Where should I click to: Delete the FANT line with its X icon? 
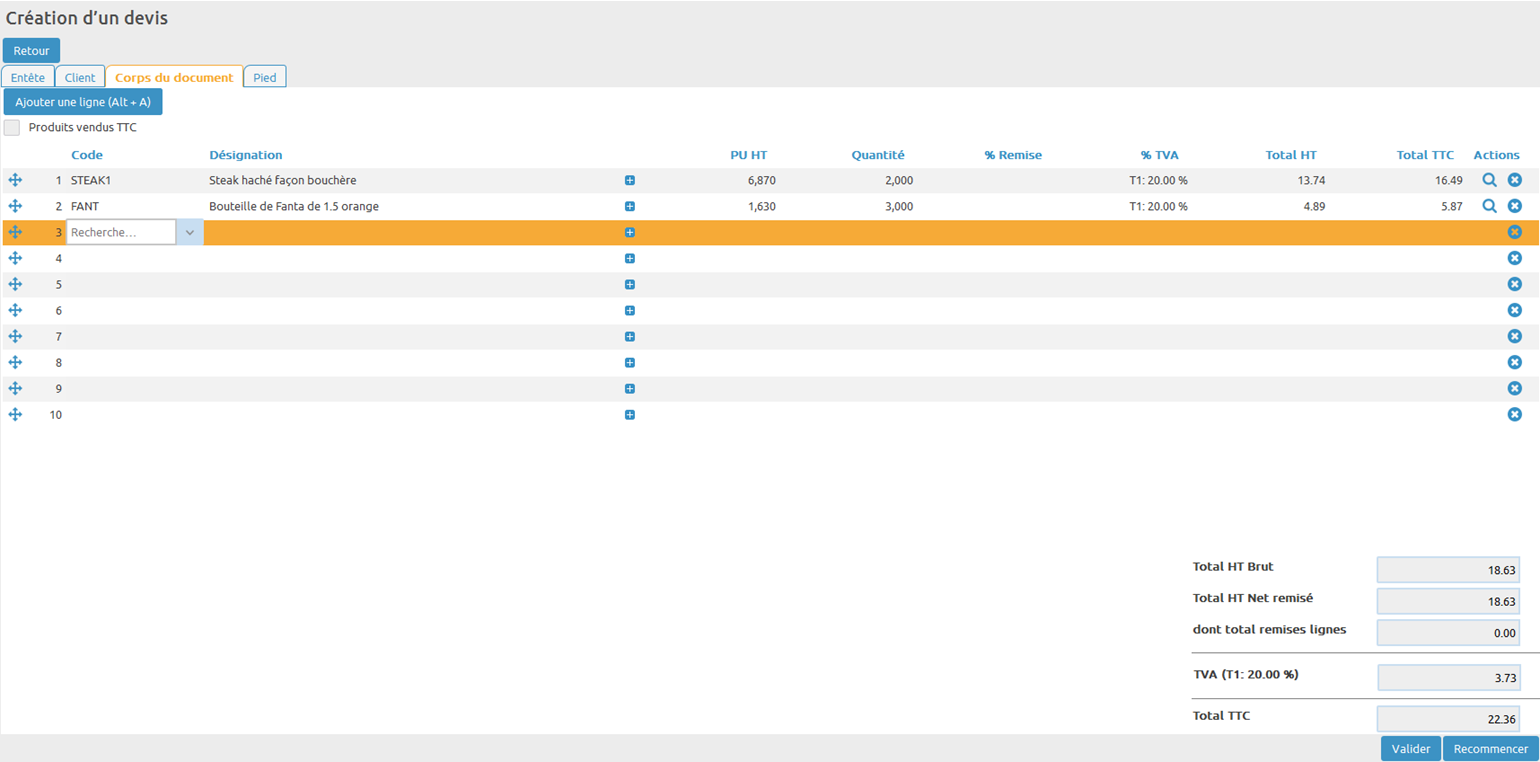pyautogui.click(x=1514, y=206)
